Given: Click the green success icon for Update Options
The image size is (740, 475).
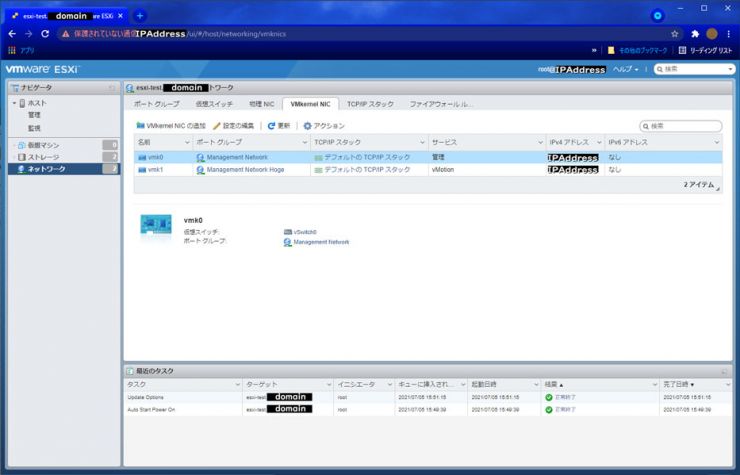Looking at the screenshot, I should (x=548, y=398).
